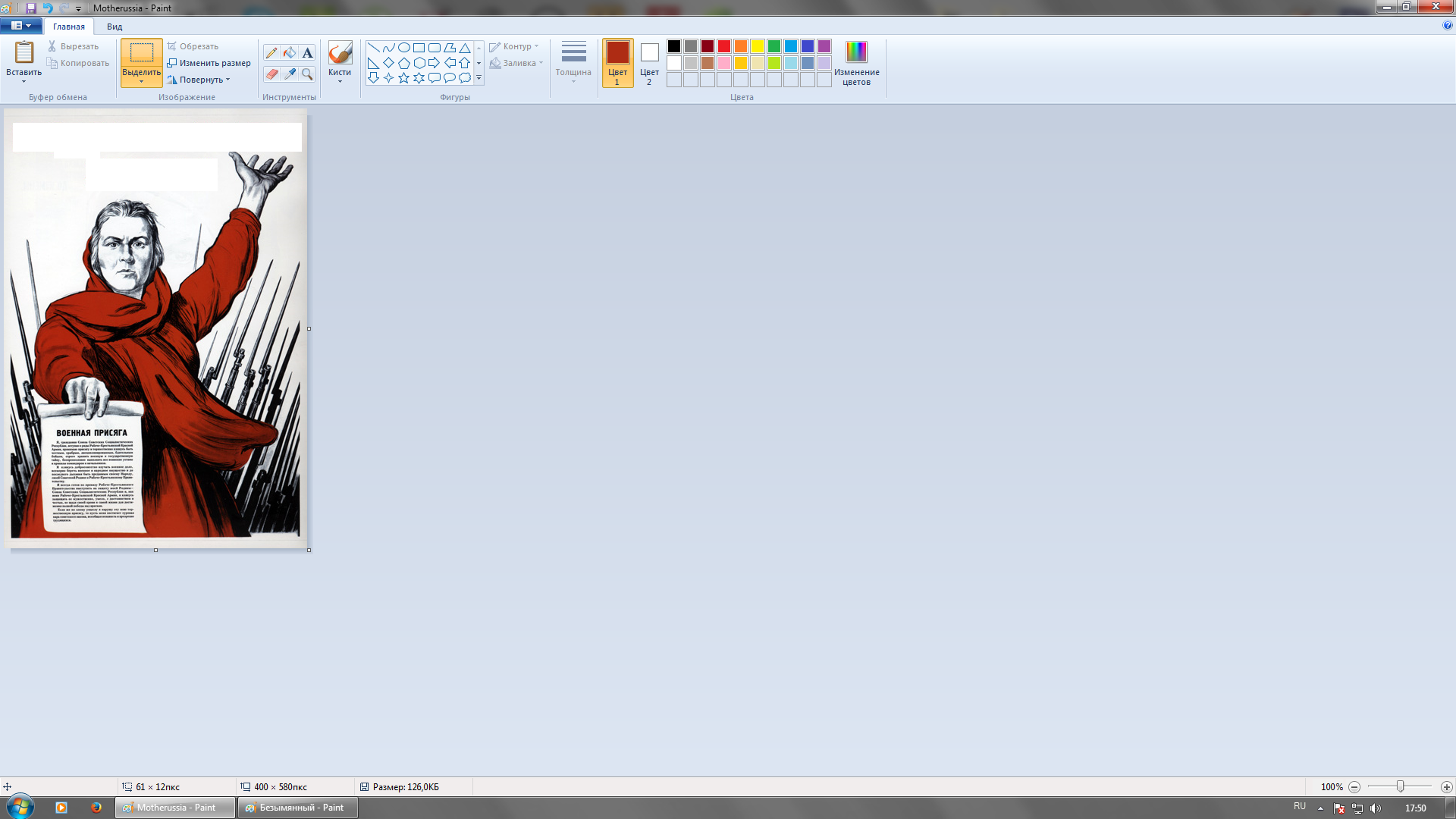Viewport: 1456px width, 819px height.
Task: Click Crop (Обрезать) button
Action: [193, 46]
